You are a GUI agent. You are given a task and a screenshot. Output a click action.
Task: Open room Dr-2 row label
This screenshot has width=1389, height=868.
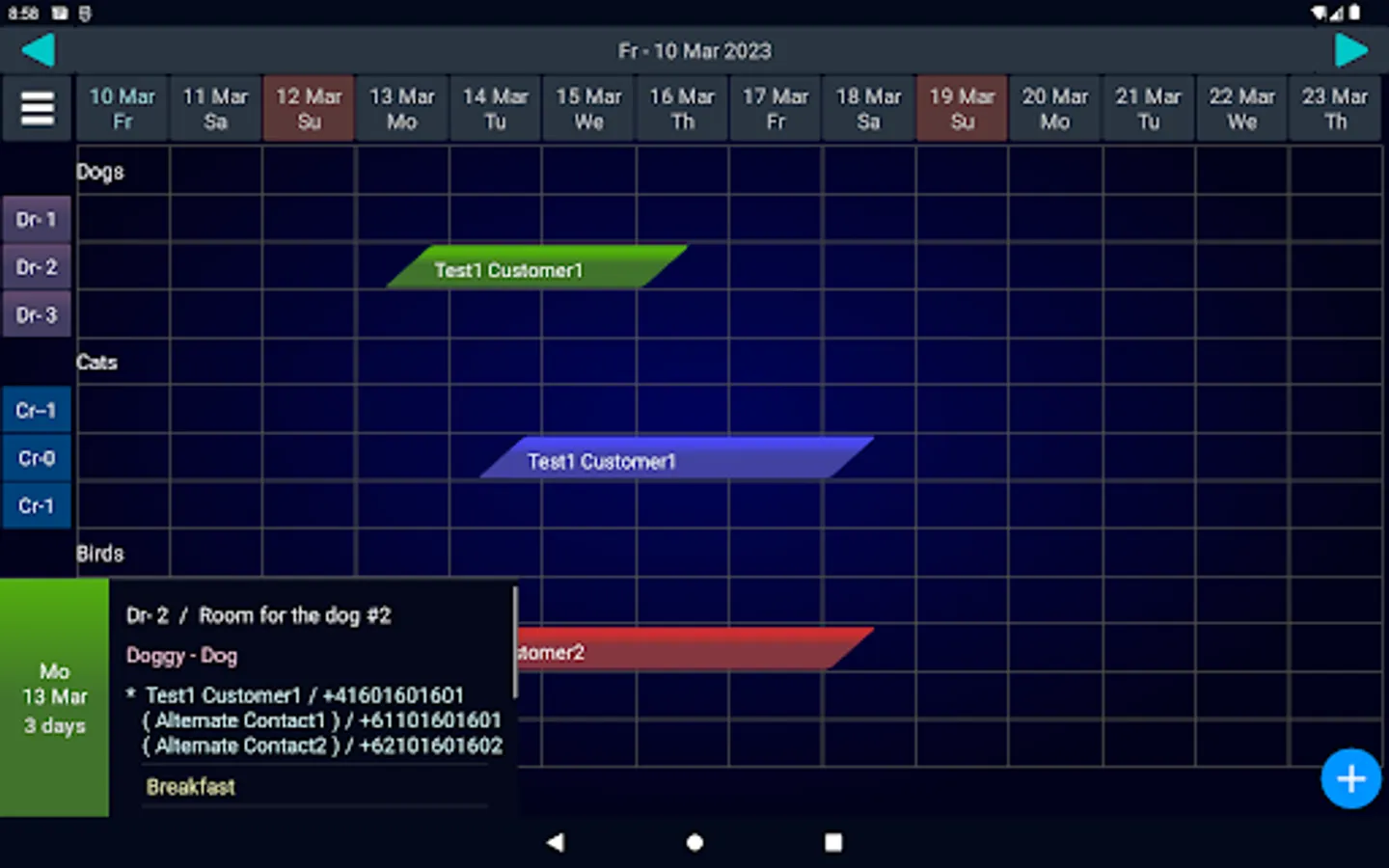click(x=37, y=267)
